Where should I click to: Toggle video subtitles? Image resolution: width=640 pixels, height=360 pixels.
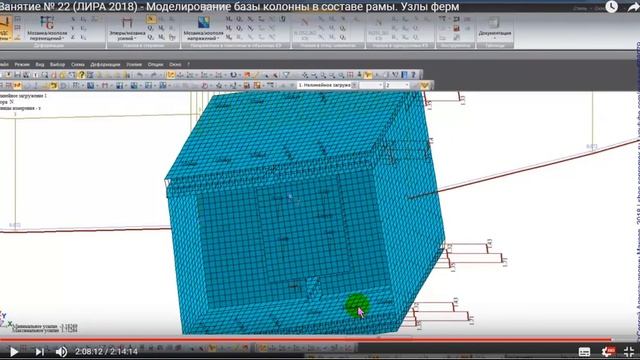584,351
